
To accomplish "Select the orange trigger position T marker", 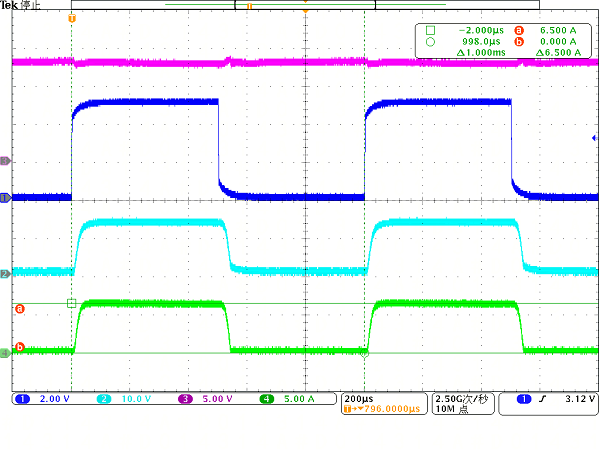I will [72, 18].
